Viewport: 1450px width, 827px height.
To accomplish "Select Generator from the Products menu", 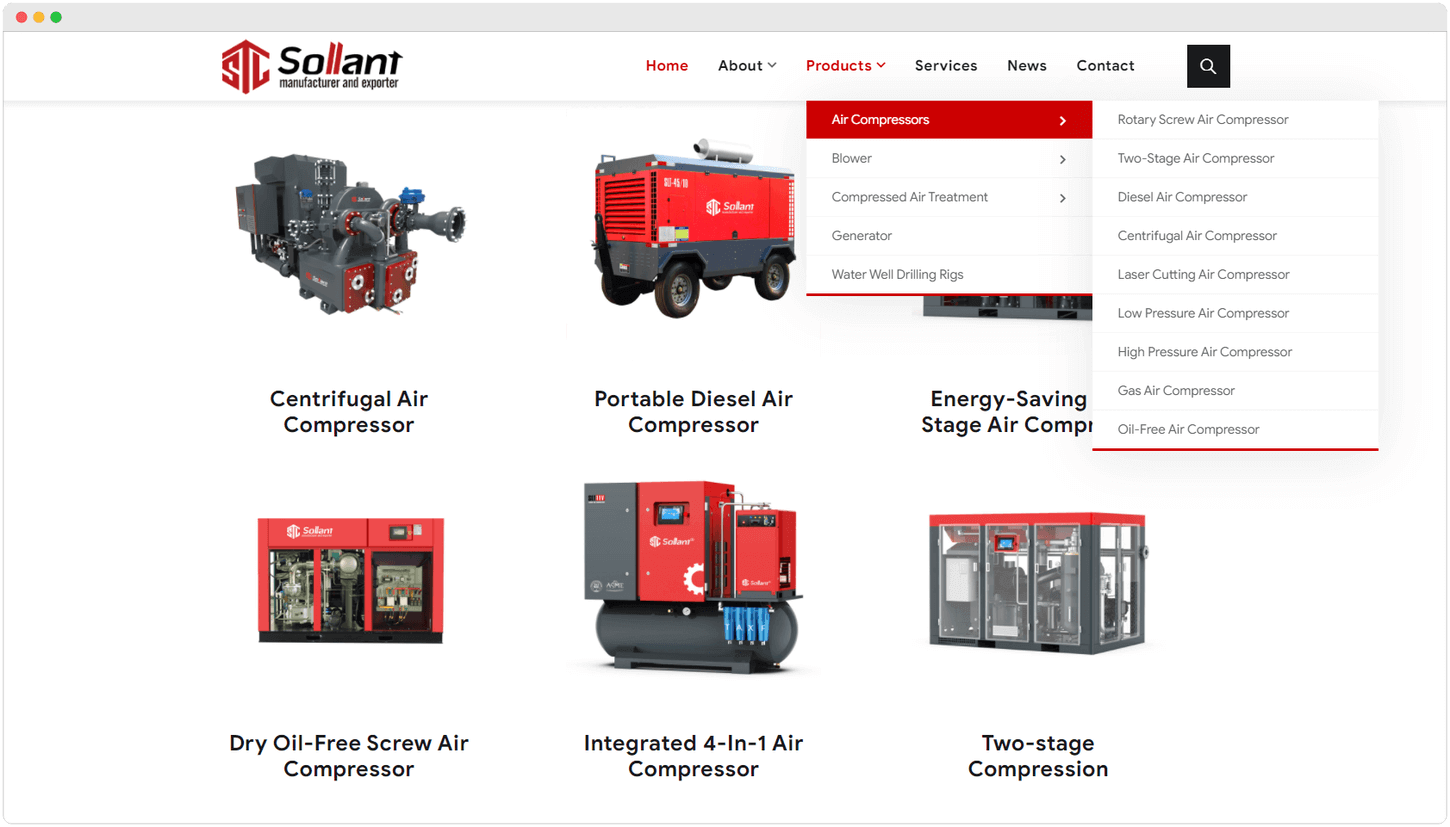I will click(x=949, y=236).
